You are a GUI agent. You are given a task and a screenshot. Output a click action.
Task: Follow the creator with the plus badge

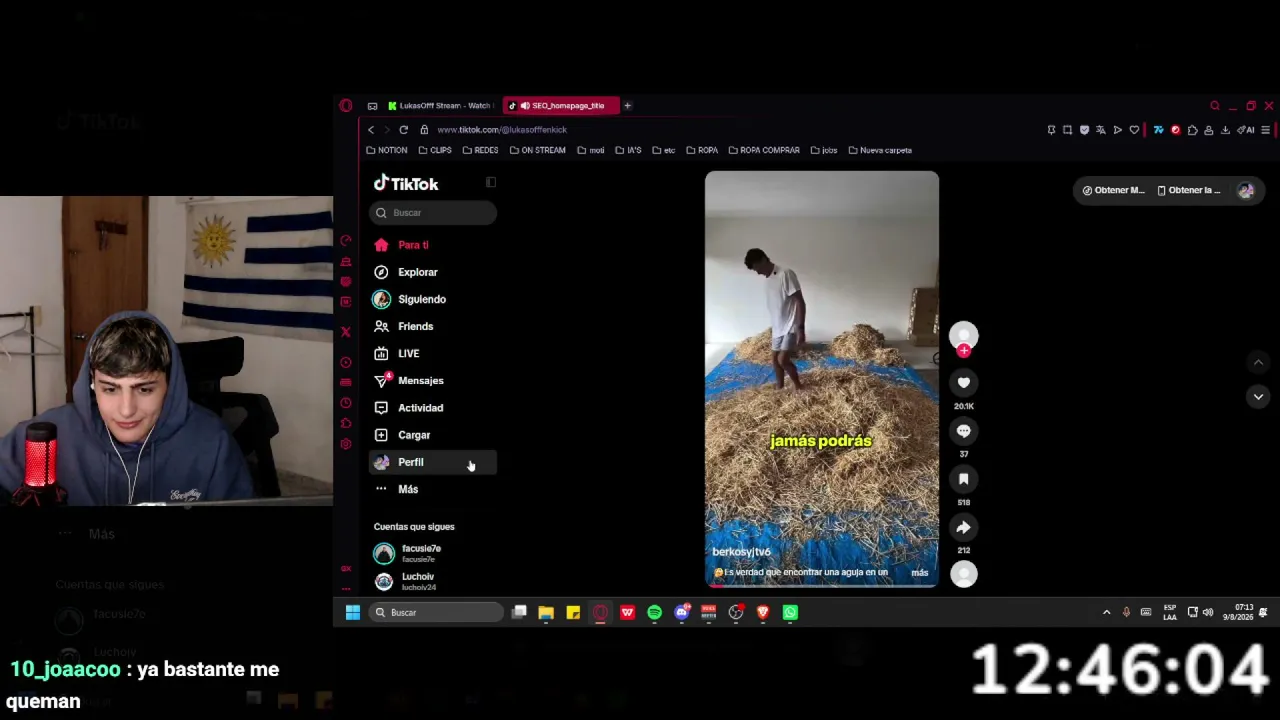click(964, 351)
